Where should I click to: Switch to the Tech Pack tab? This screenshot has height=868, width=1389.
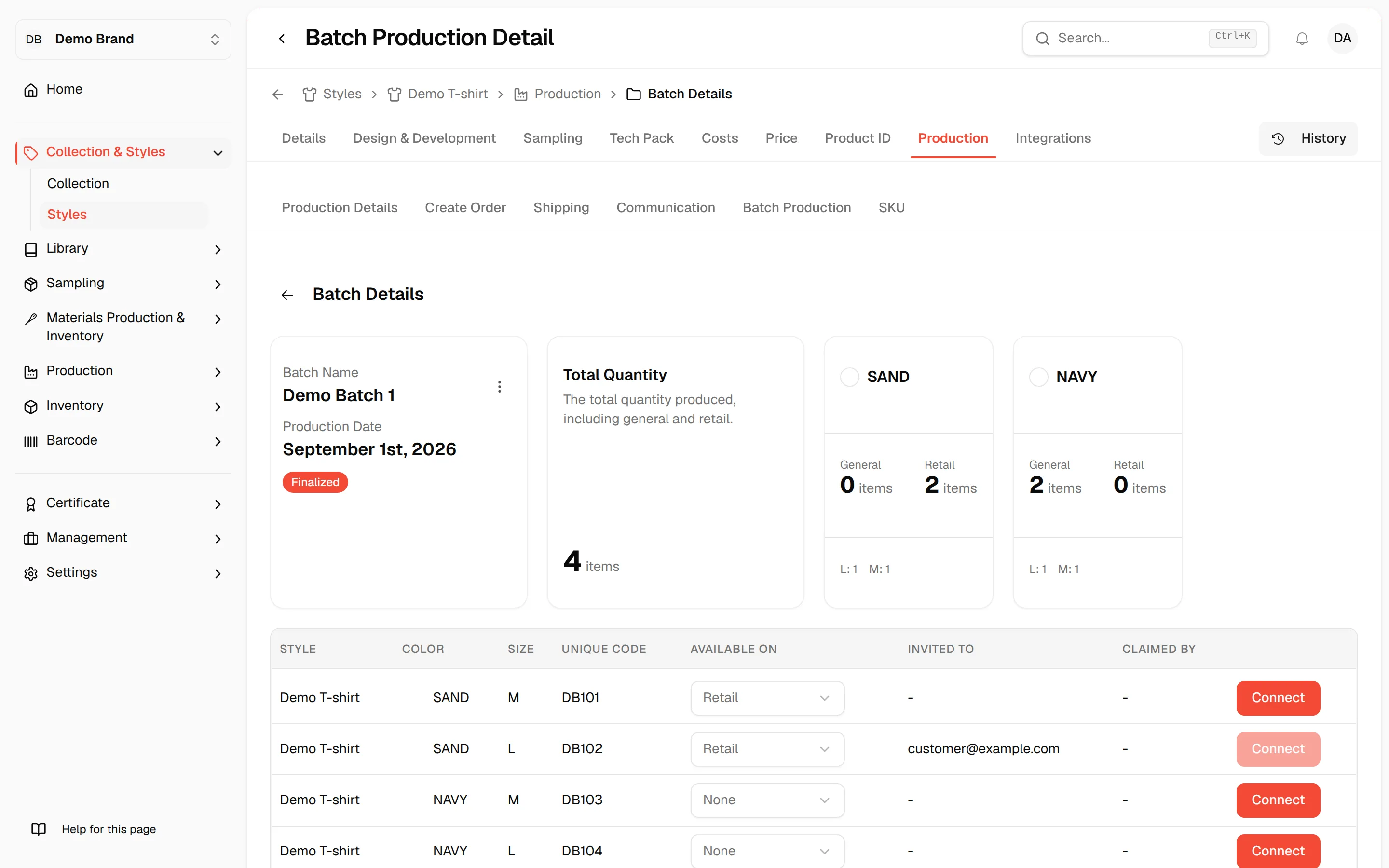642,138
